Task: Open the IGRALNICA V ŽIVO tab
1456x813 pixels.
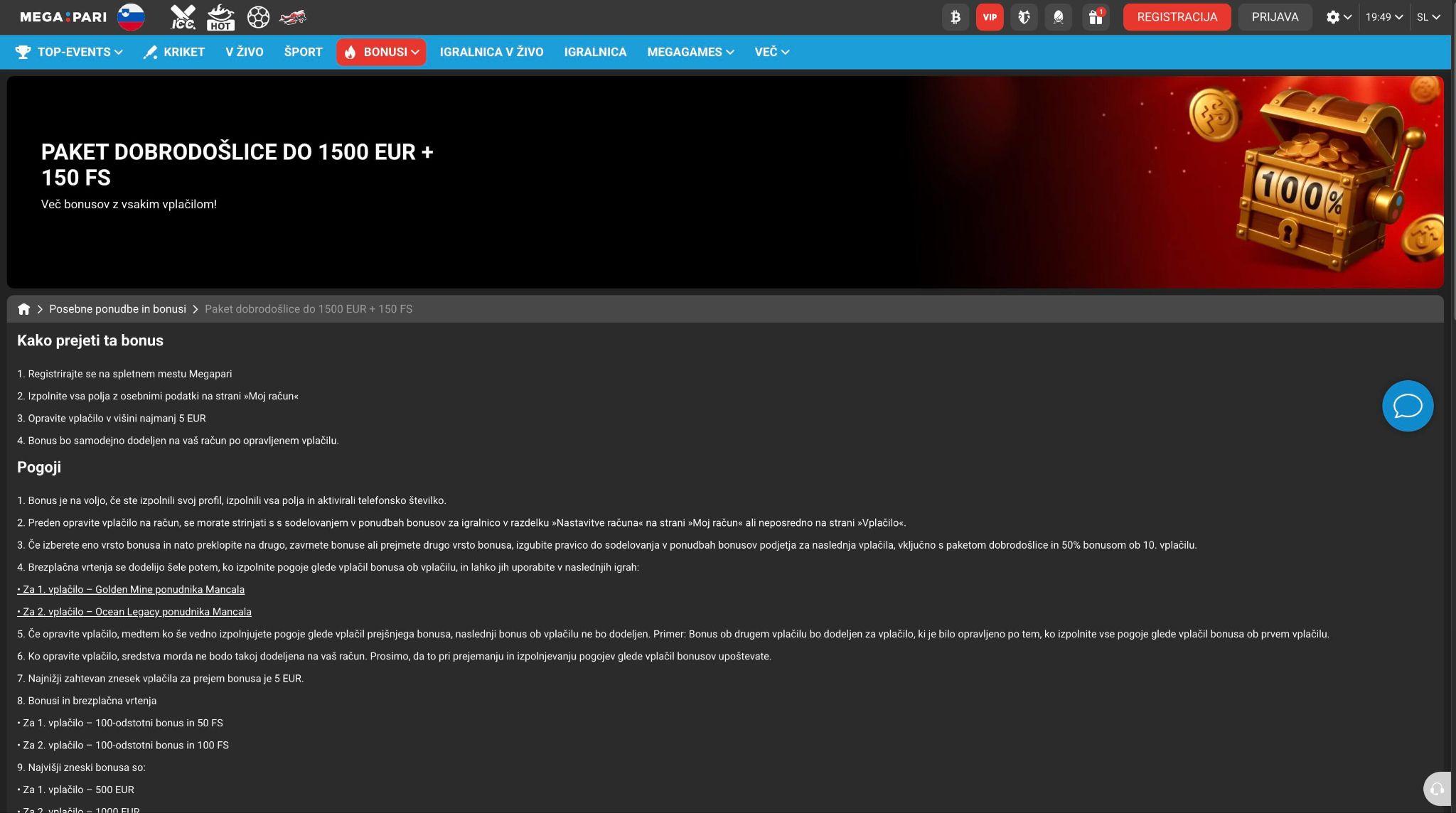Action: pyautogui.click(x=491, y=52)
